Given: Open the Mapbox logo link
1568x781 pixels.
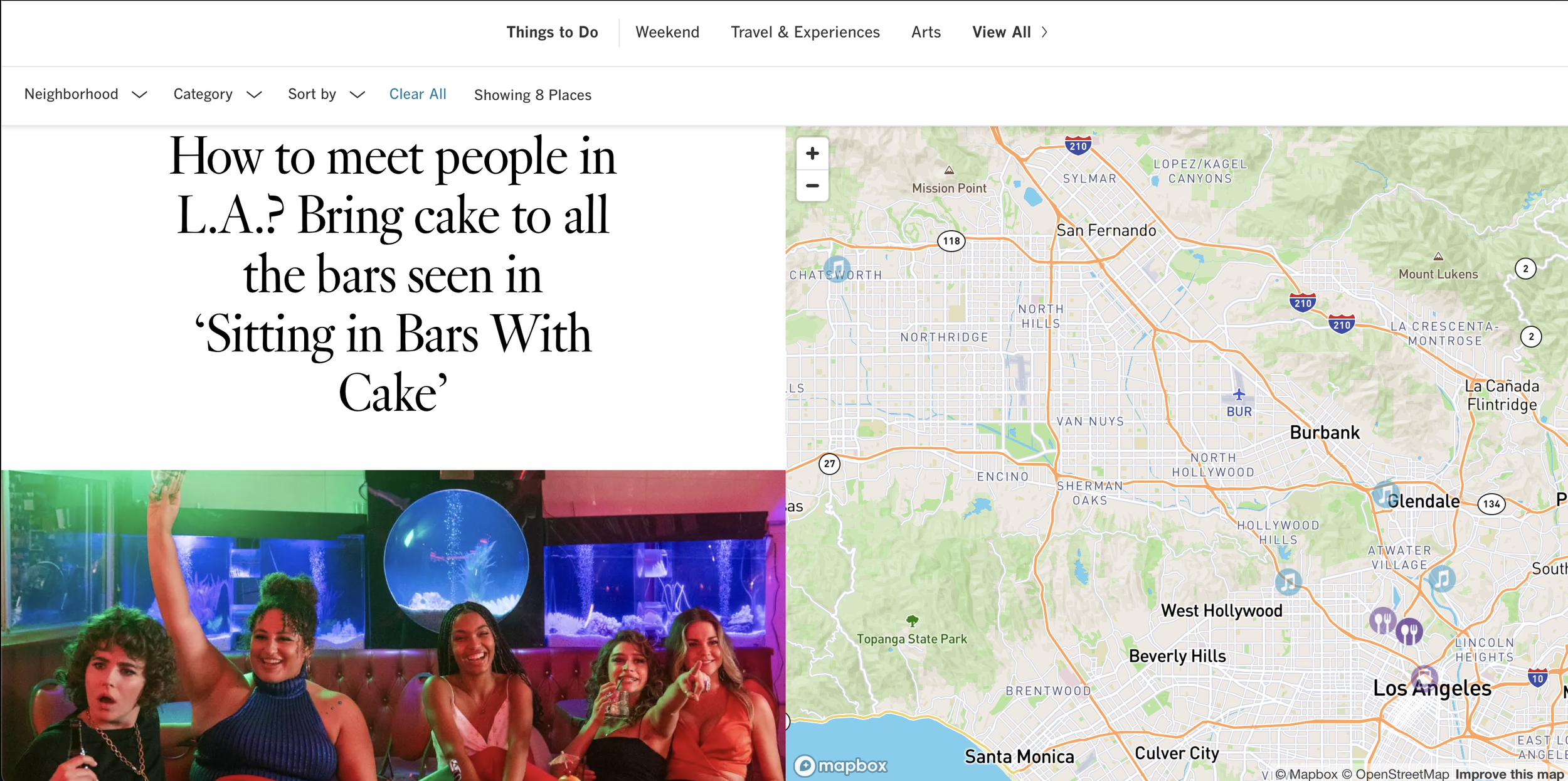Looking at the screenshot, I should 840,765.
